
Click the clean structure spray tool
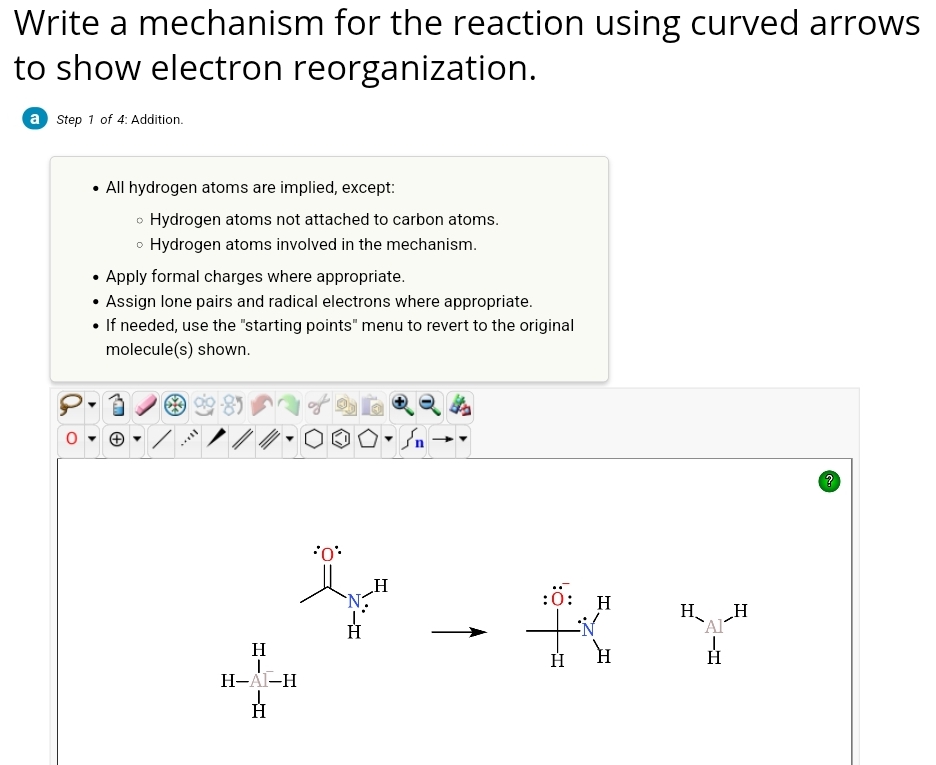(x=116, y=404)
